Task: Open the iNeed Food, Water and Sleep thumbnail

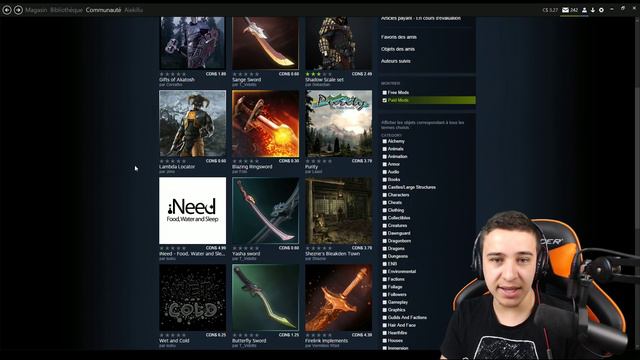Action: tap(192, 210)
